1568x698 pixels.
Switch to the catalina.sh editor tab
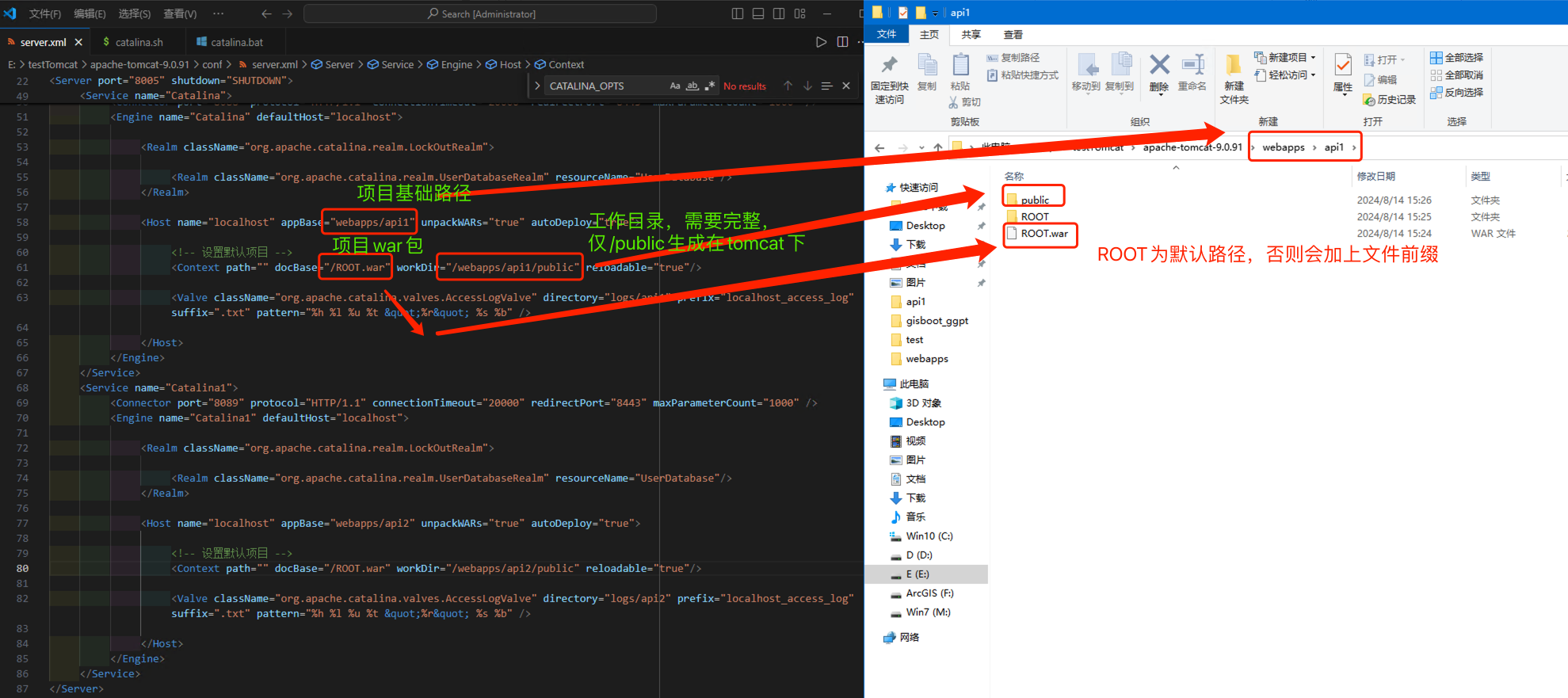point(139,42)
